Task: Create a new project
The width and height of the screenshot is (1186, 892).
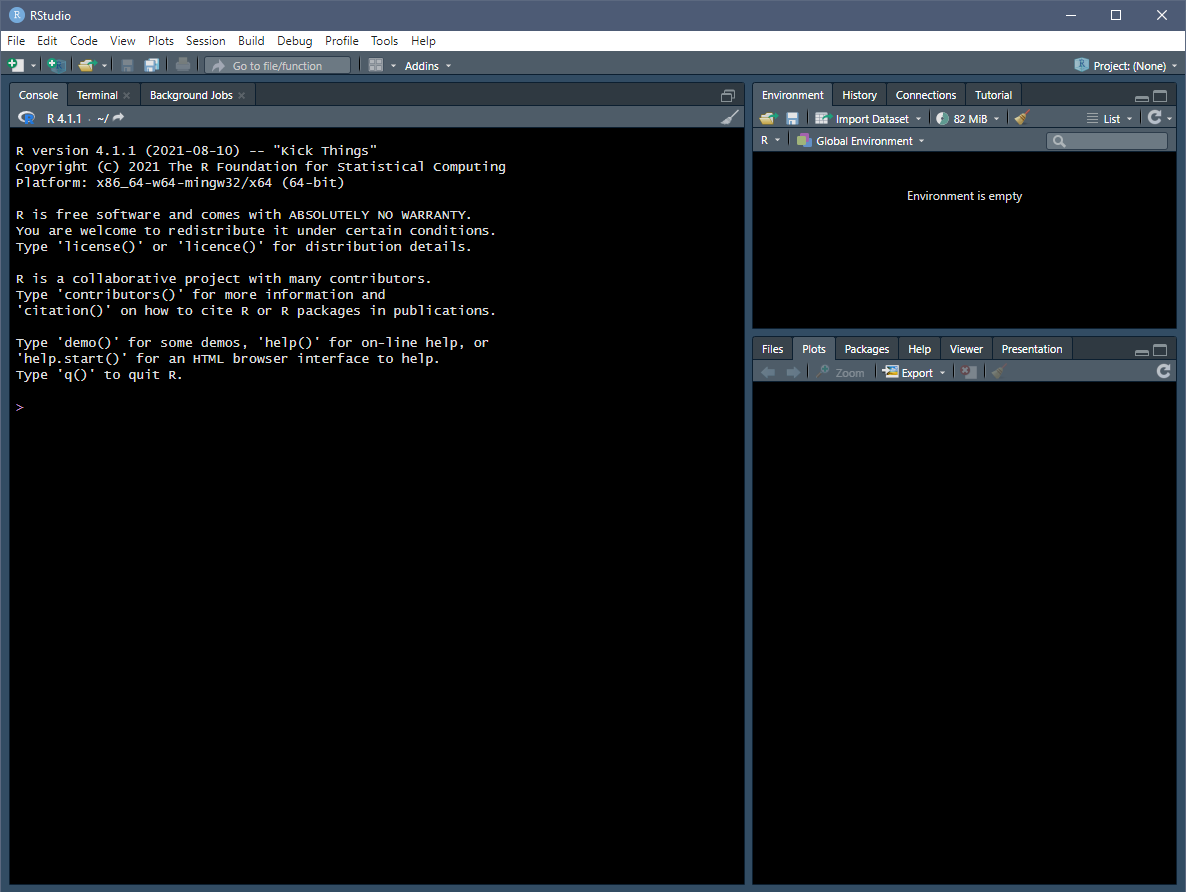Action: [x=56, y=64]
